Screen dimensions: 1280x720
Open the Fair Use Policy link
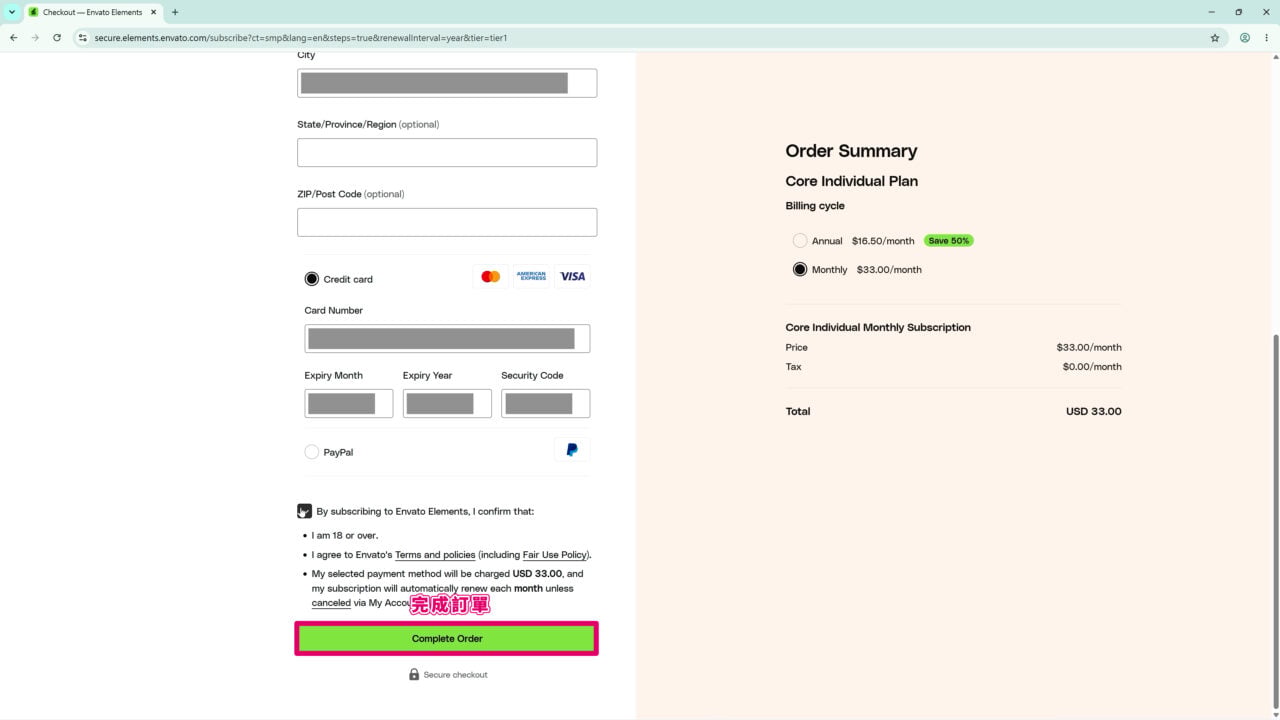click(555, 555)
